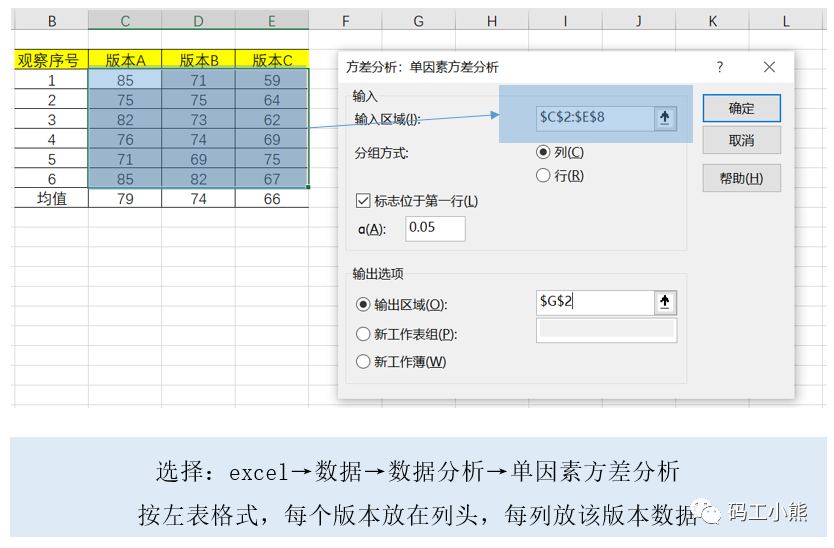Click the yellow 版本A header cell
Image resolution: width=834 pixels, height=548 pixels.
125,60
